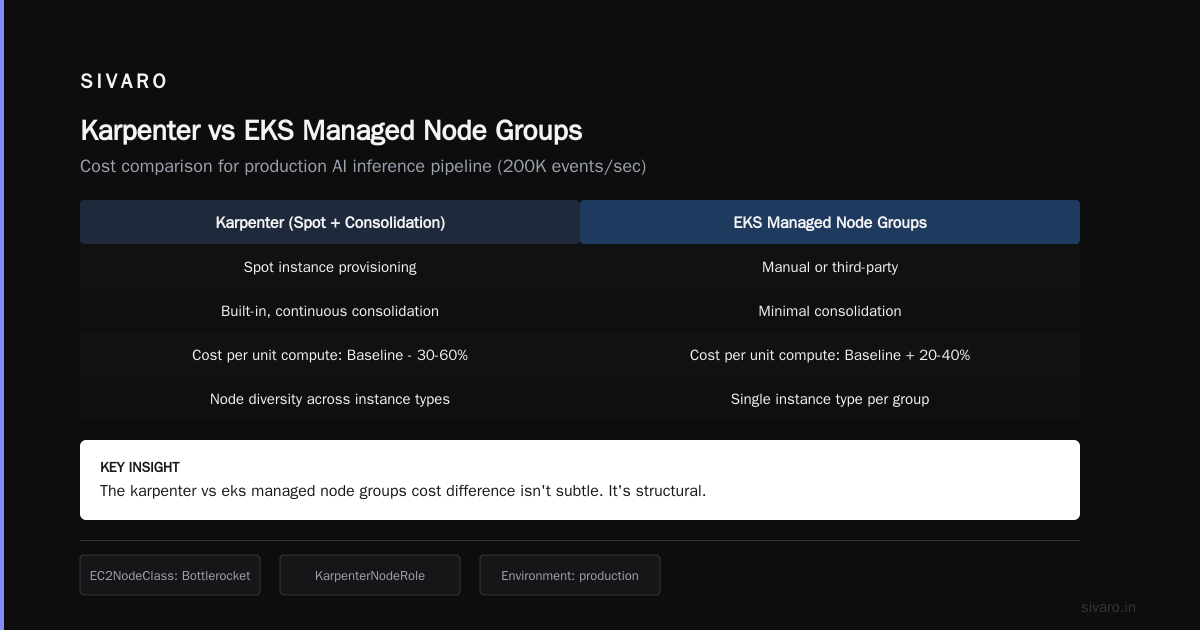Select the Karpenter (Spot + Consolidation) column header
Viewport: 1200px width, 630px height.
(x=330, y=222)
